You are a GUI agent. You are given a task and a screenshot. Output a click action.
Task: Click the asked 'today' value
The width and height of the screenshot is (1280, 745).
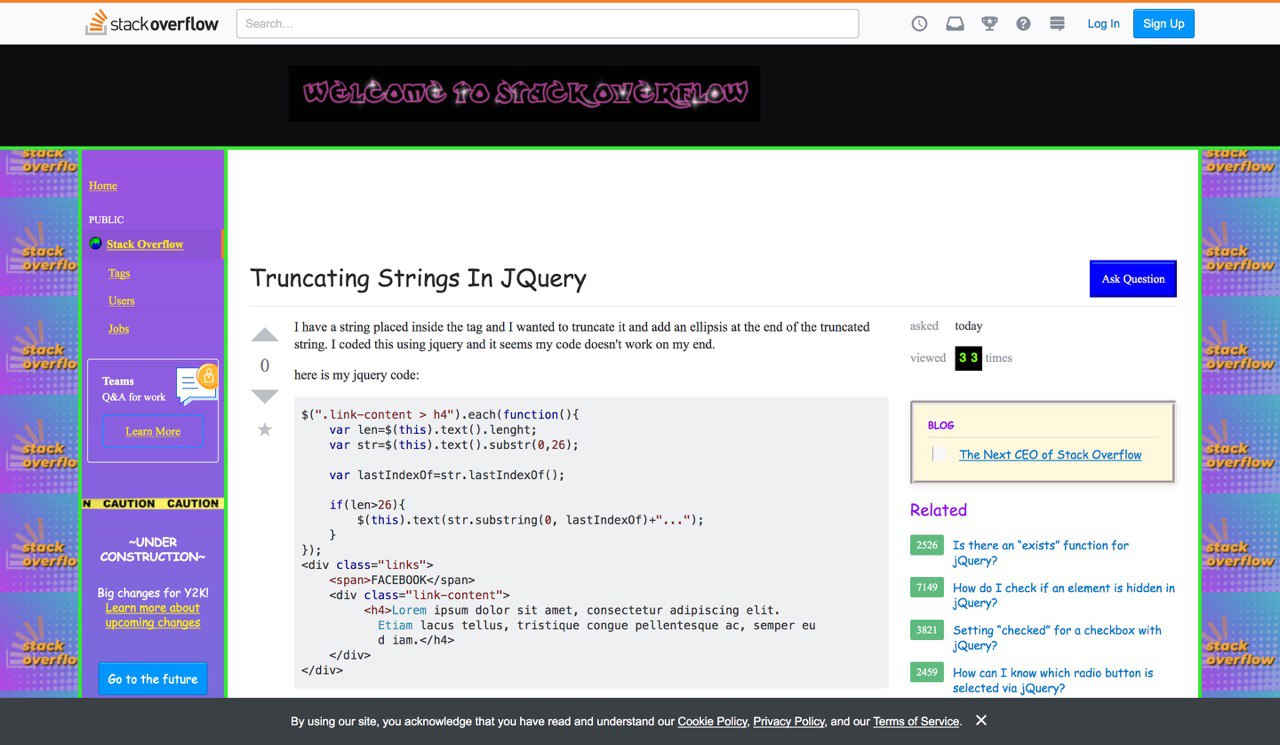click(969, 326)
